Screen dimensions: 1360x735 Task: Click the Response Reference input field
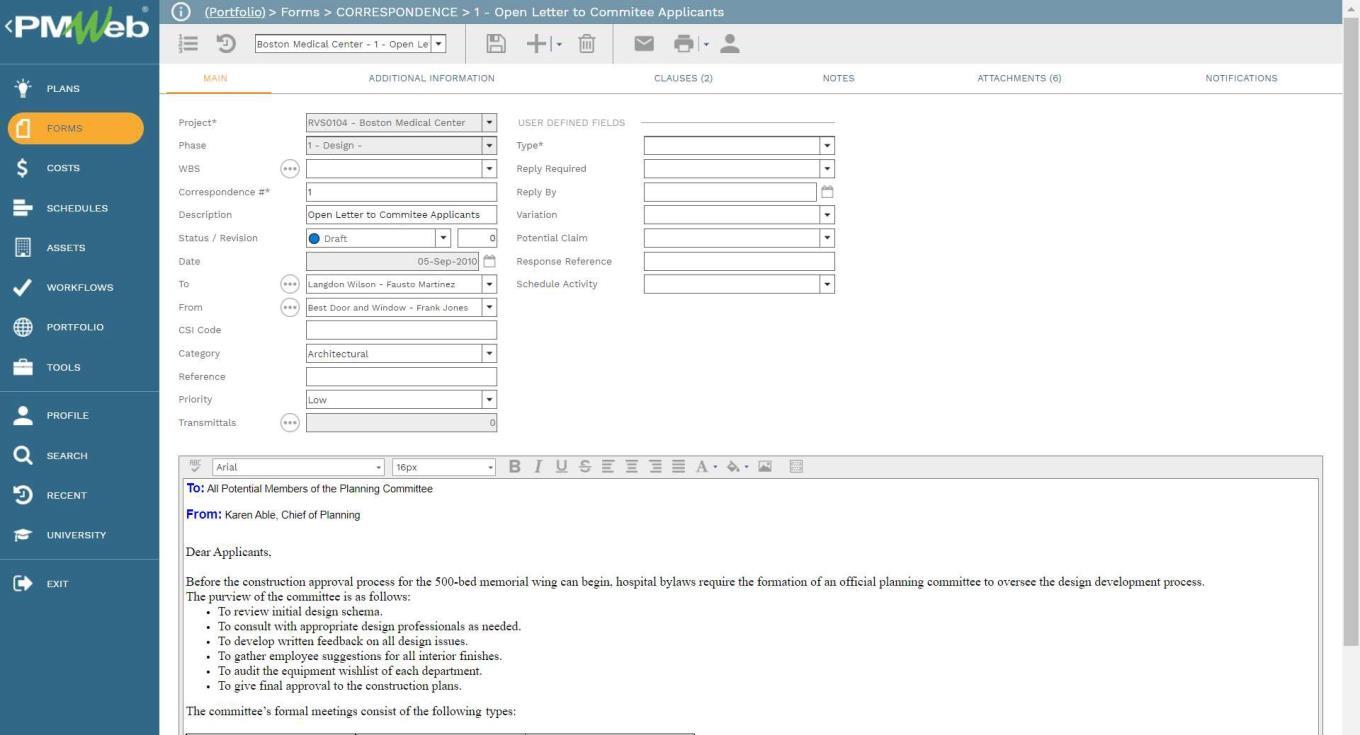click(739, 261)
